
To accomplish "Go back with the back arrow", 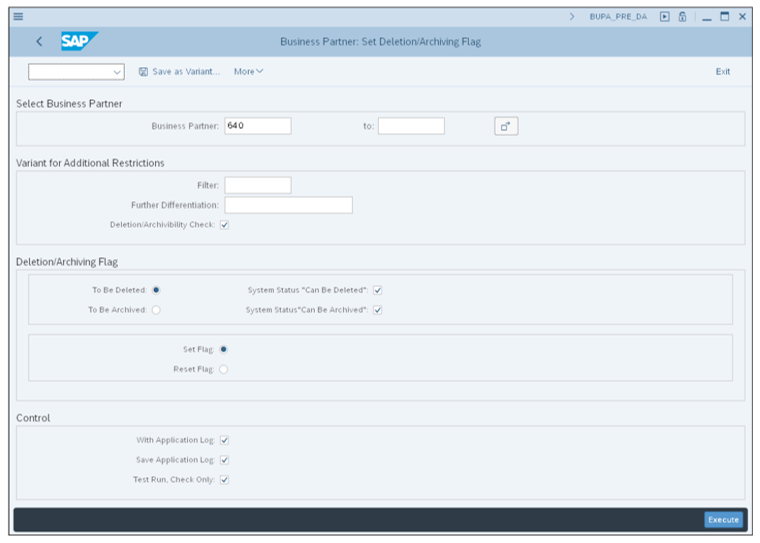I will click(39, 42).
